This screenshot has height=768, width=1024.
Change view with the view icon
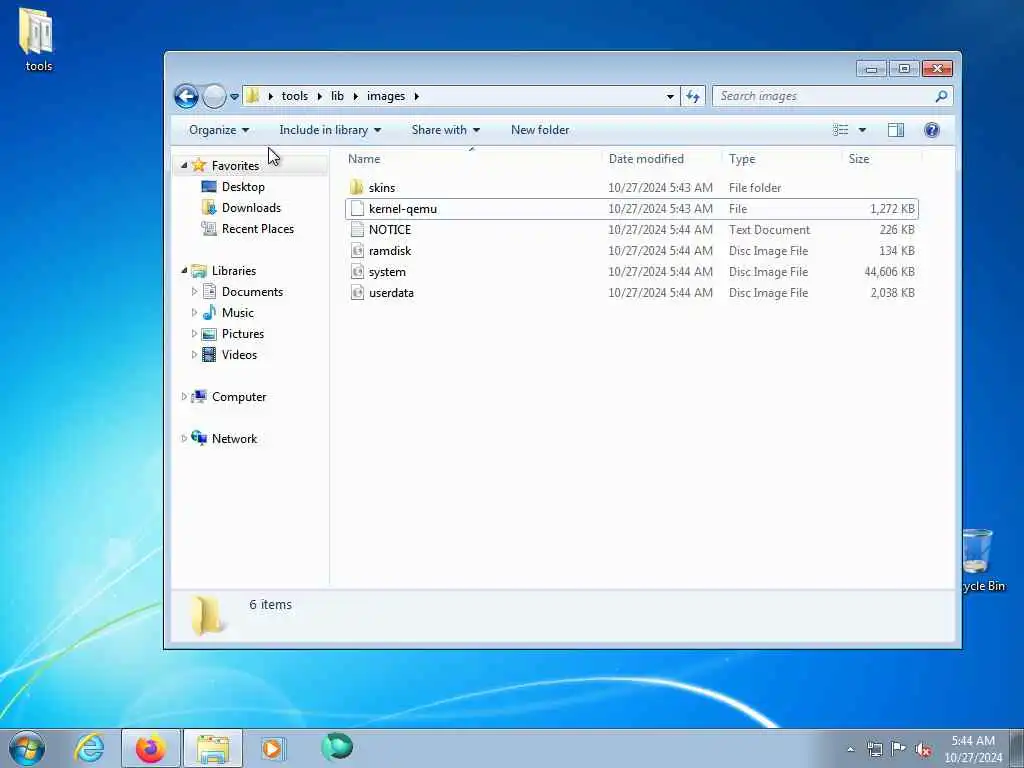coord(840,130)
